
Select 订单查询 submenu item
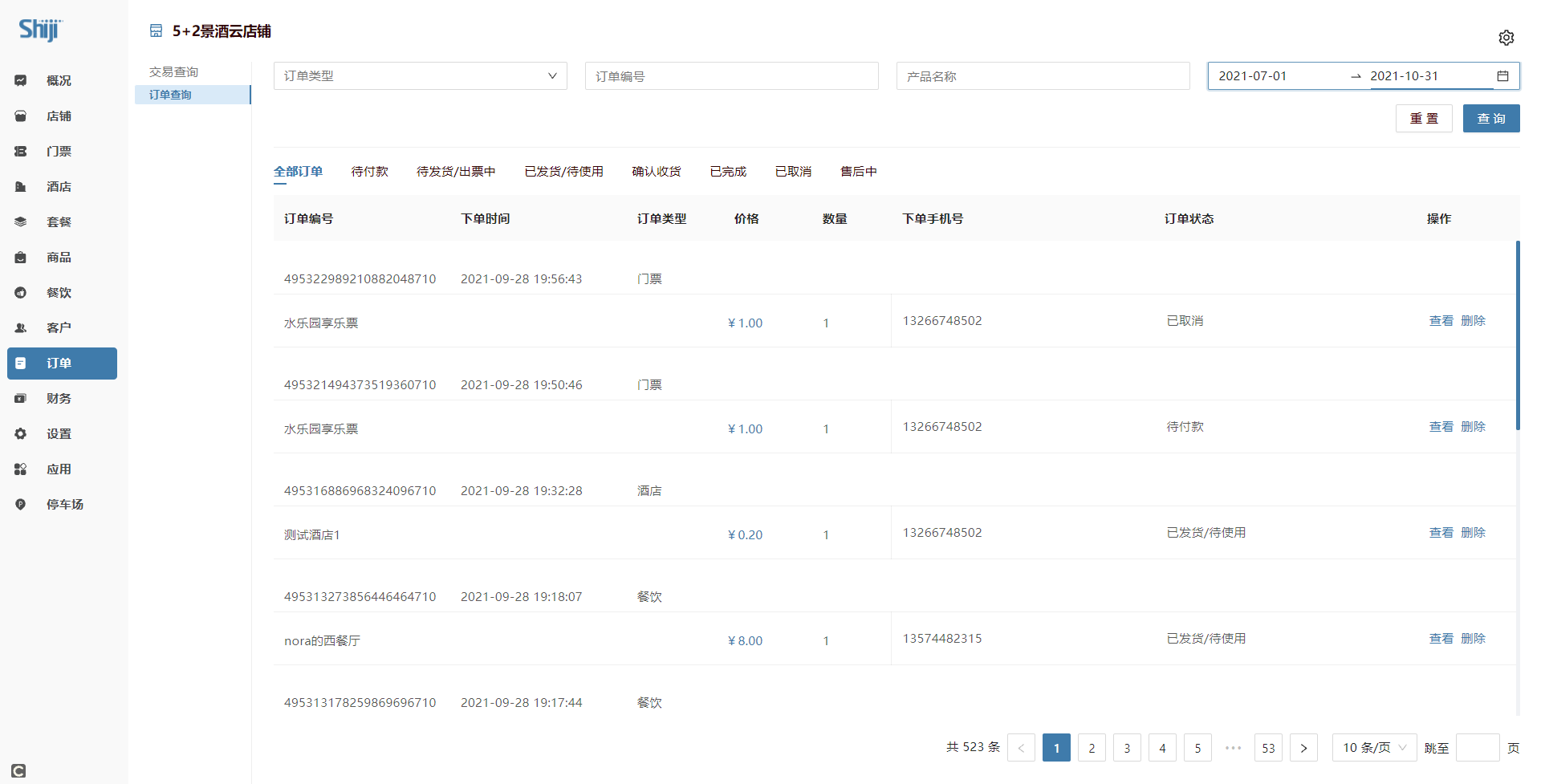(x=193, y=95)
